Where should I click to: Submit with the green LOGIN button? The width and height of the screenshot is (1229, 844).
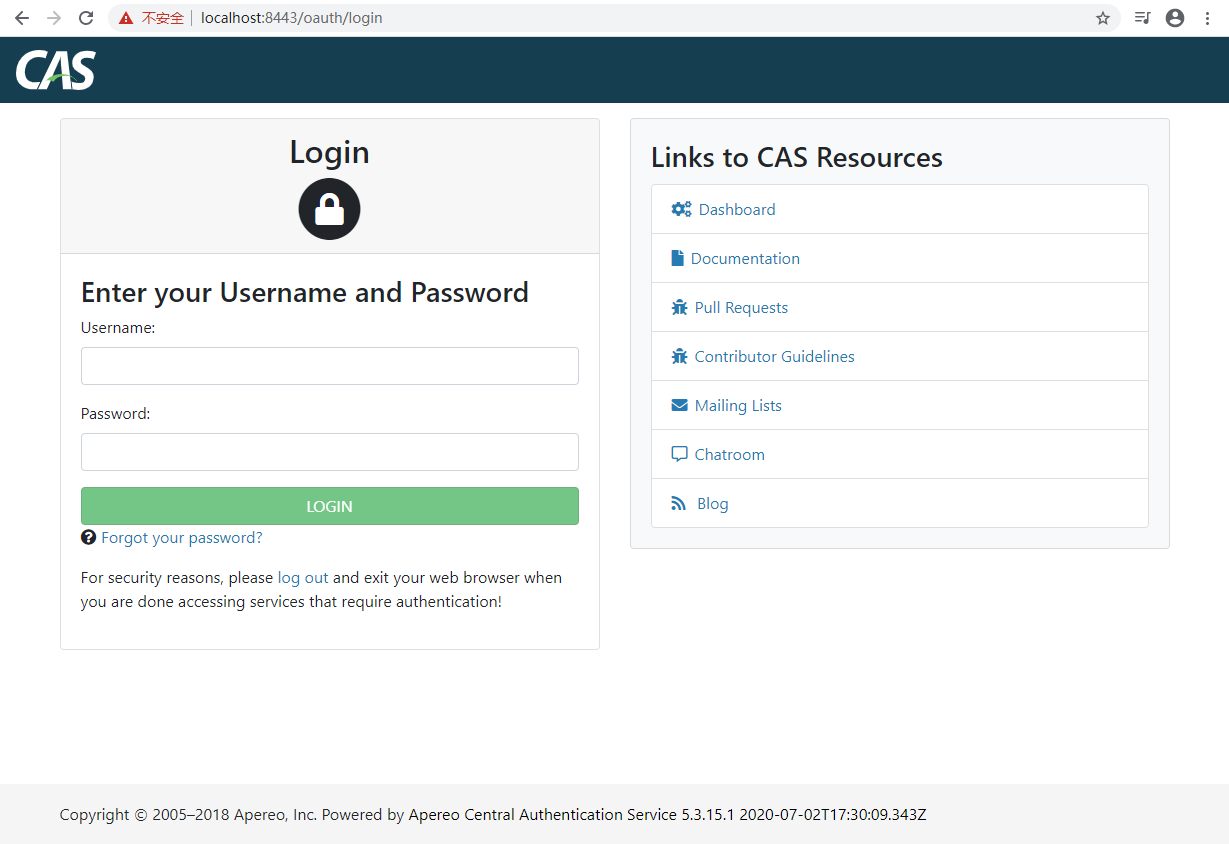pyautogui.click(x=330, y=506)
